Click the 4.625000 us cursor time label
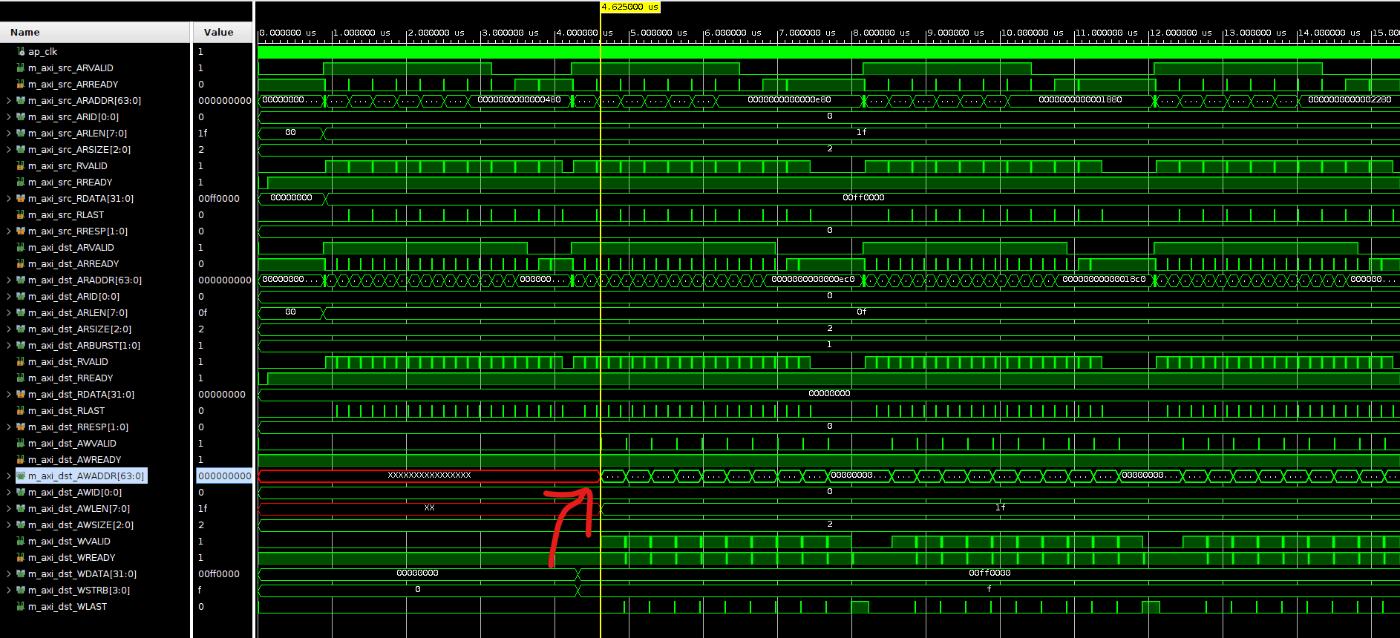The image size is (1400, 638). click(630, 6)
